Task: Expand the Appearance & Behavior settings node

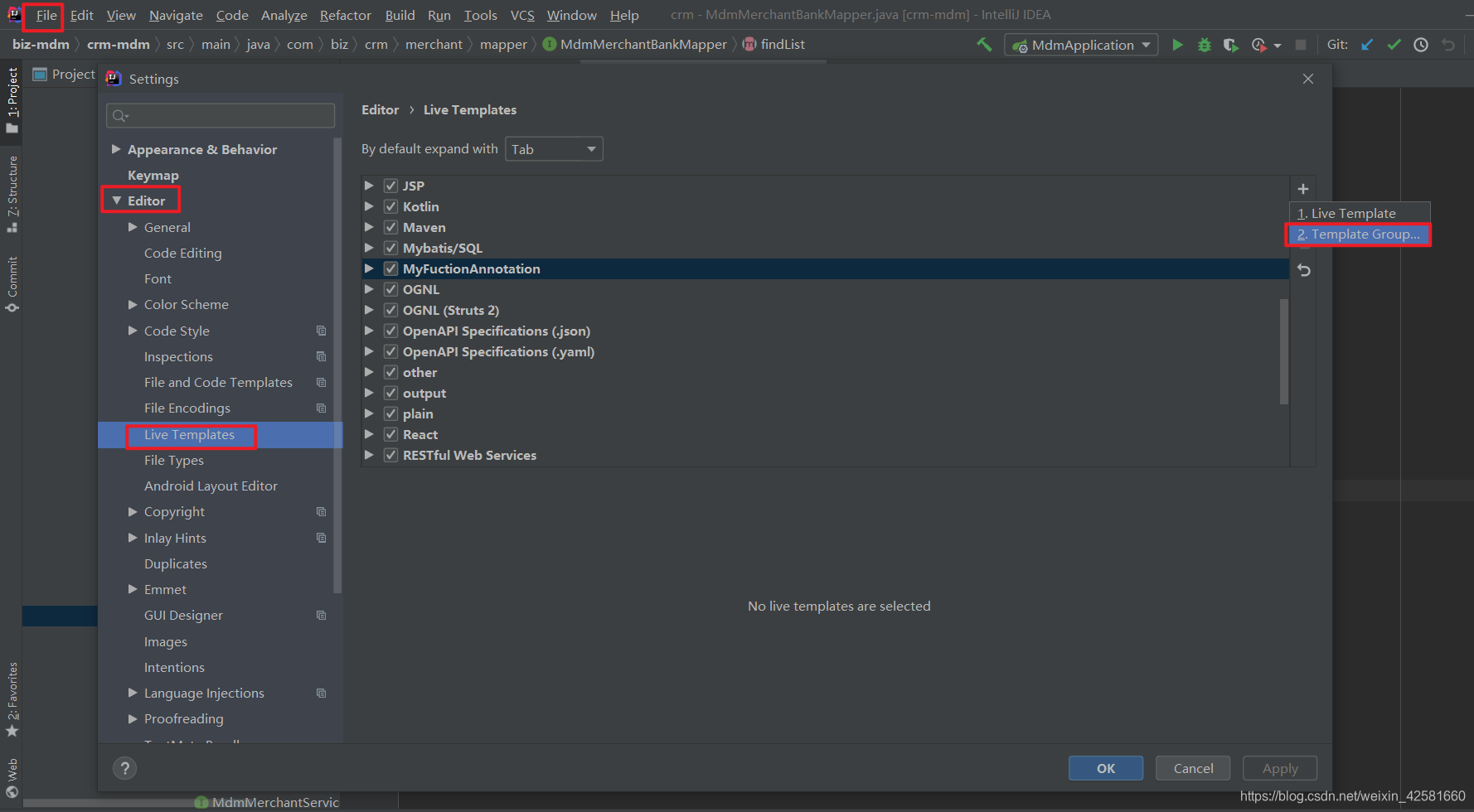Action: pyautogui.click(x=116, y=149)
